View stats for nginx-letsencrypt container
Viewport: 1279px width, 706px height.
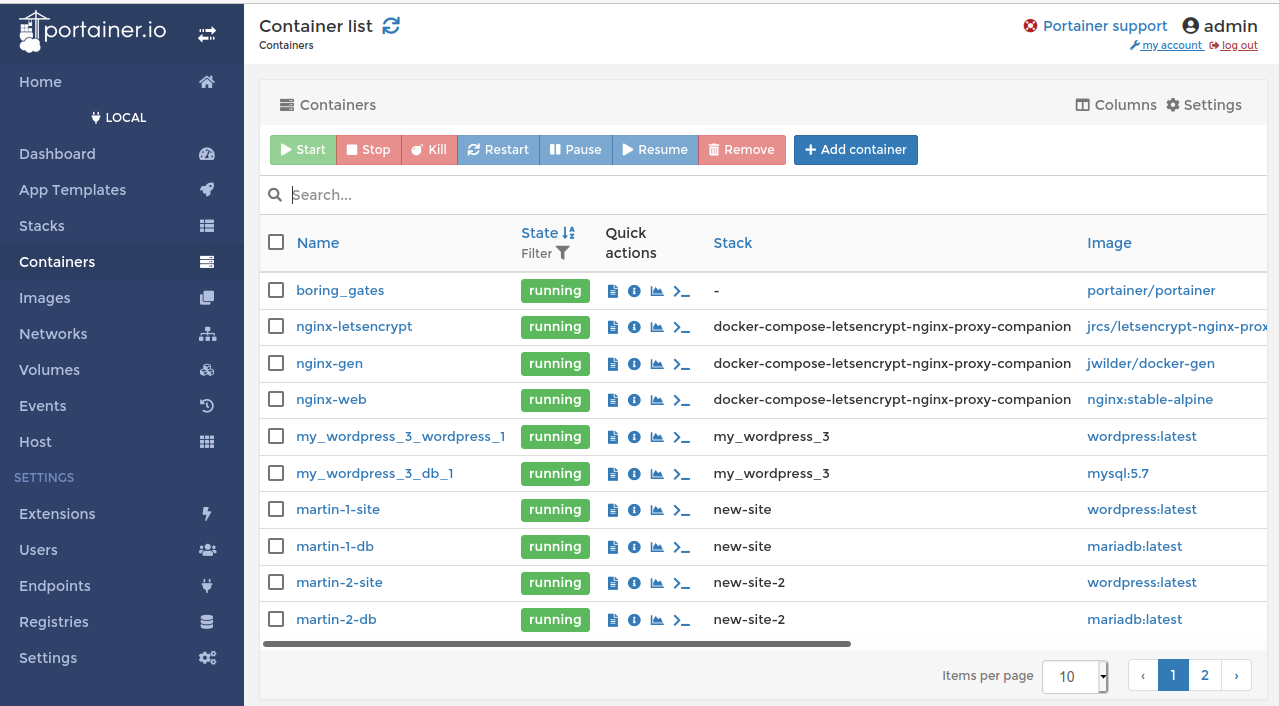656,327
